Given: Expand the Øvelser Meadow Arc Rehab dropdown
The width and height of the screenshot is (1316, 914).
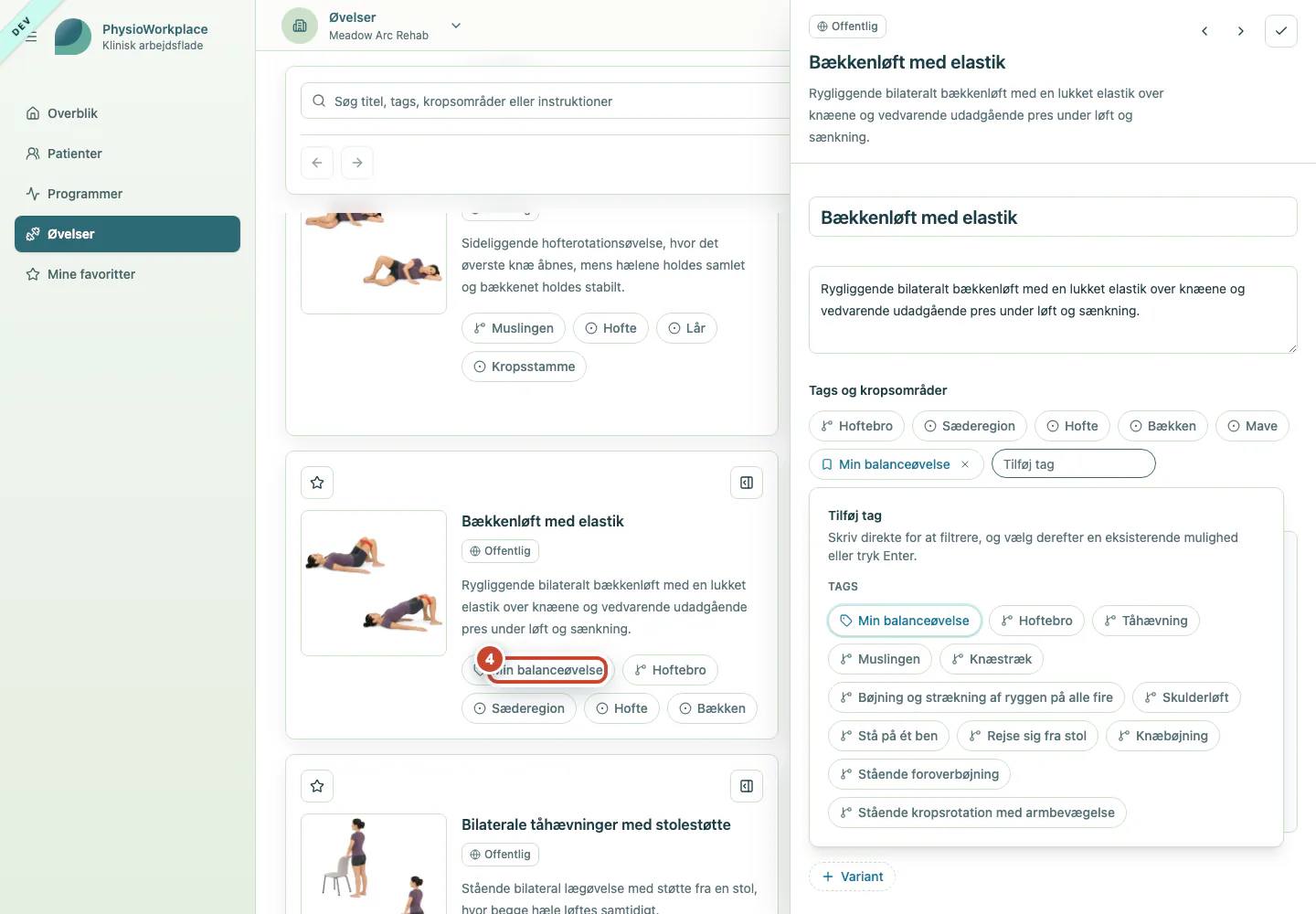Looking at the screenshot, I should 456,26.
